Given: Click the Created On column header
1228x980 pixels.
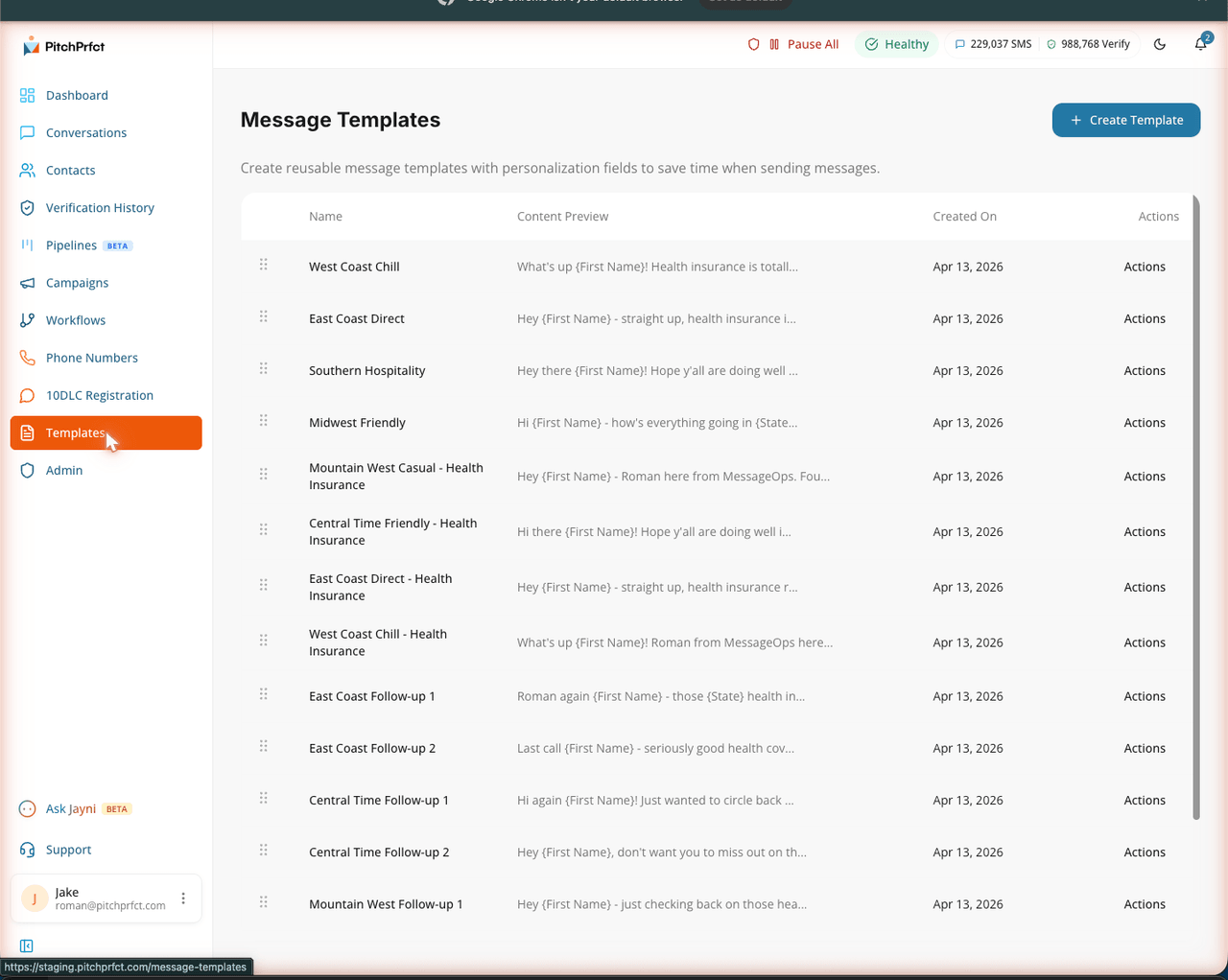Looking at the screenshot, I should [x=964, y=216].
